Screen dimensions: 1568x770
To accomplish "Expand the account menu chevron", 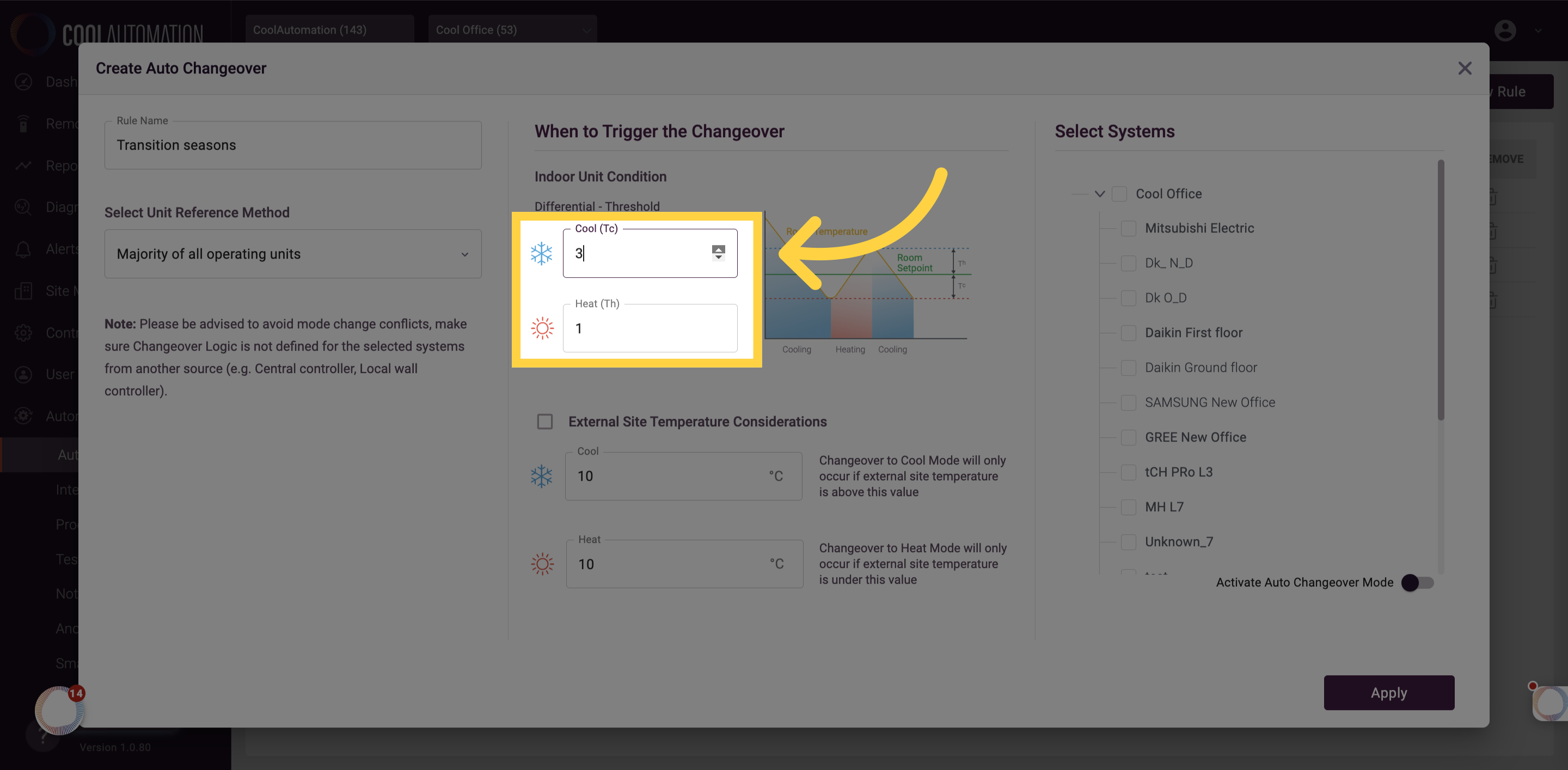I will (1538, 30).
